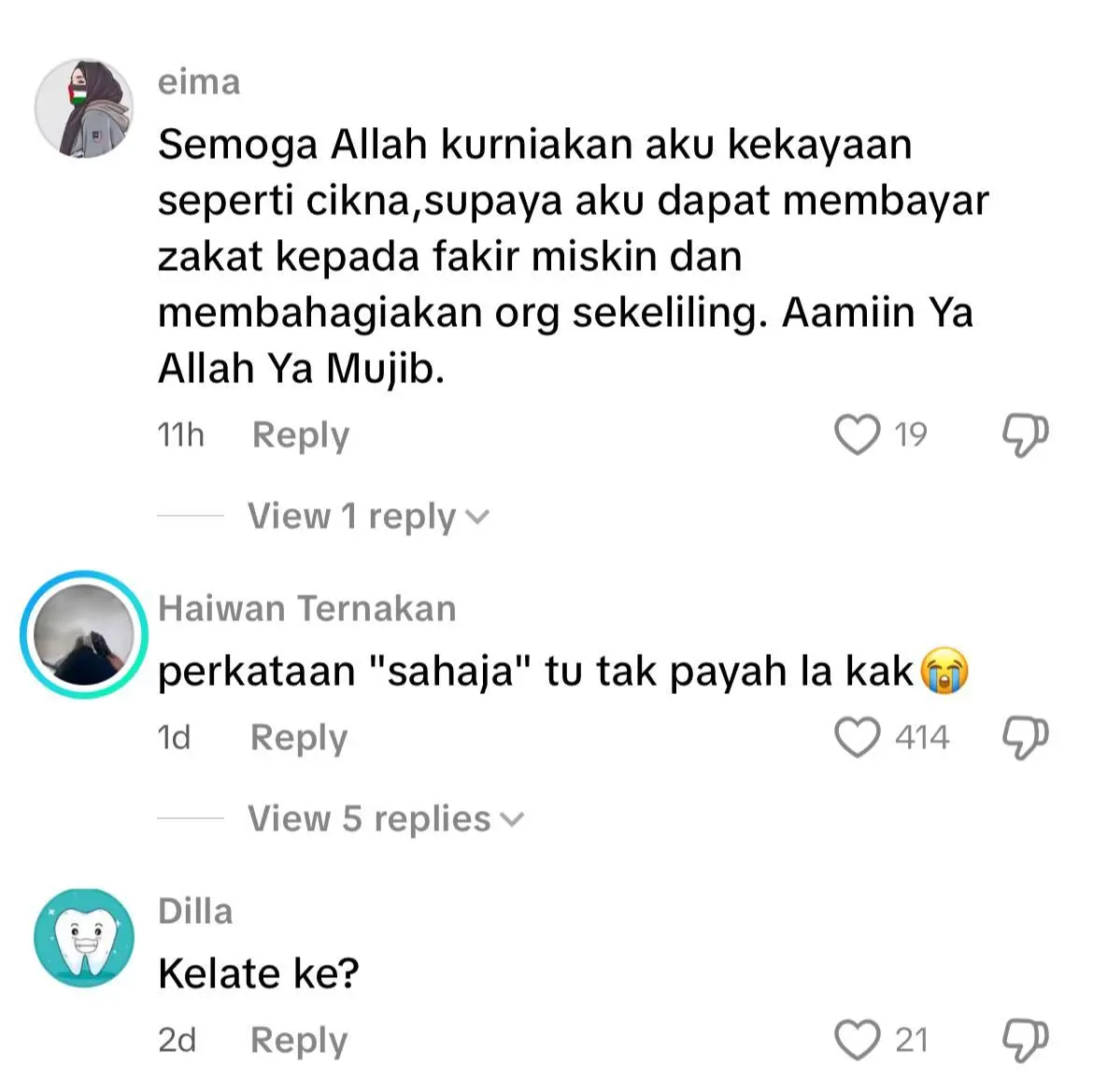Screen dimensions: 1093x1092
Task: Reply to eima's comment
Action: click(301, 435)
